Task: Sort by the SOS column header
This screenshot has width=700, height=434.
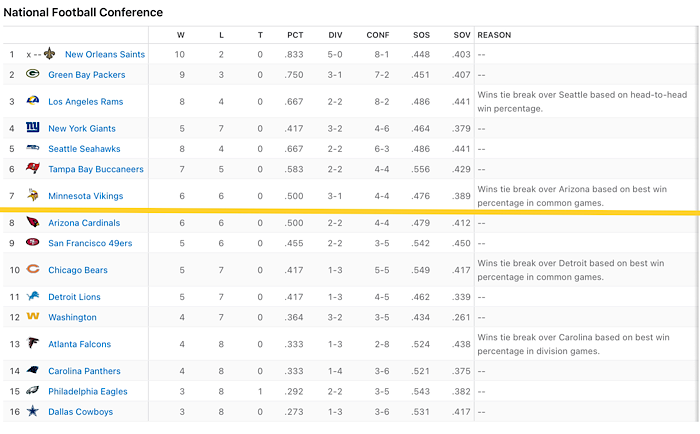Action: pos(421,35)
